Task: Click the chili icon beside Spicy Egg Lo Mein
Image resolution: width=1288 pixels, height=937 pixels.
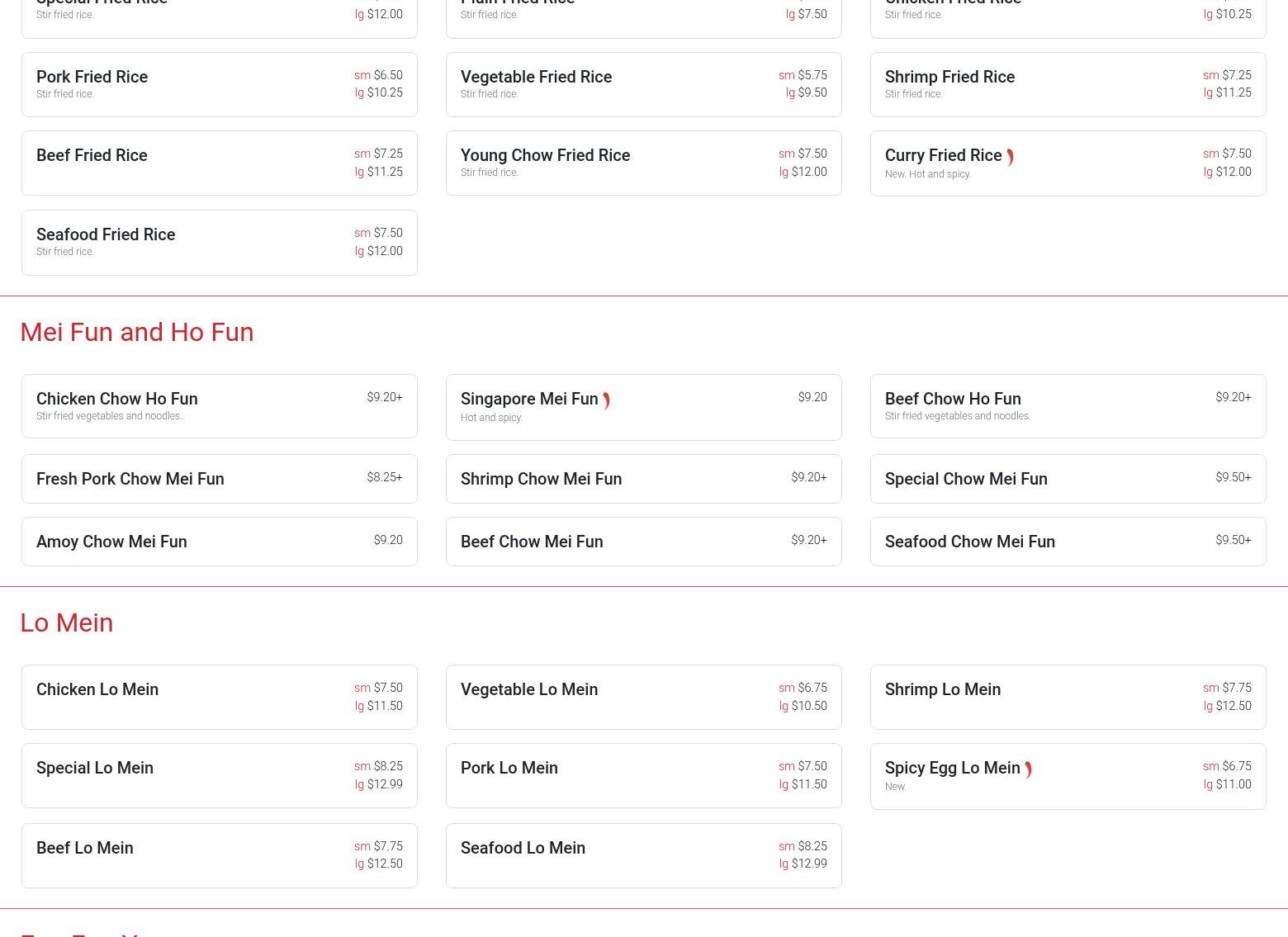Action: pyautogui.click(x=1028, y=769)
